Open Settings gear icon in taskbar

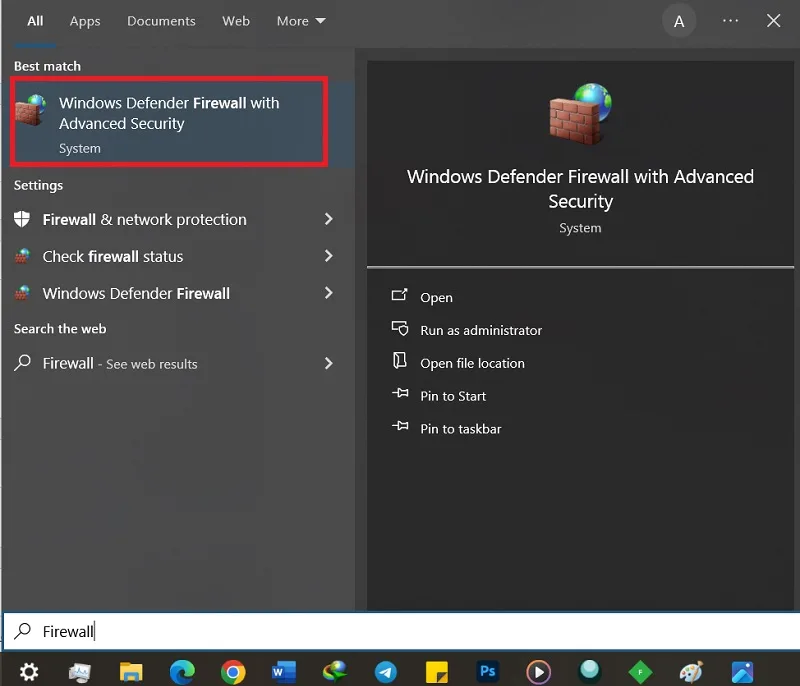tap(29, 672)
